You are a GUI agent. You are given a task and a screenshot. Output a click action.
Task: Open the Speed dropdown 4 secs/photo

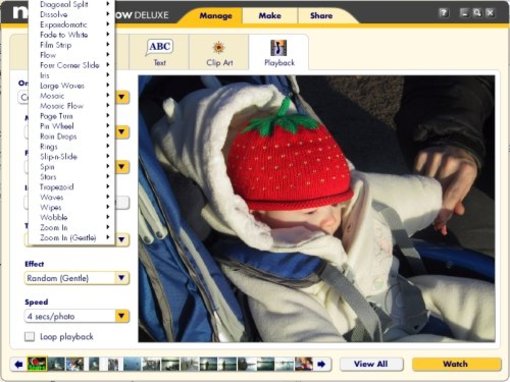click(x=77, y=316)
